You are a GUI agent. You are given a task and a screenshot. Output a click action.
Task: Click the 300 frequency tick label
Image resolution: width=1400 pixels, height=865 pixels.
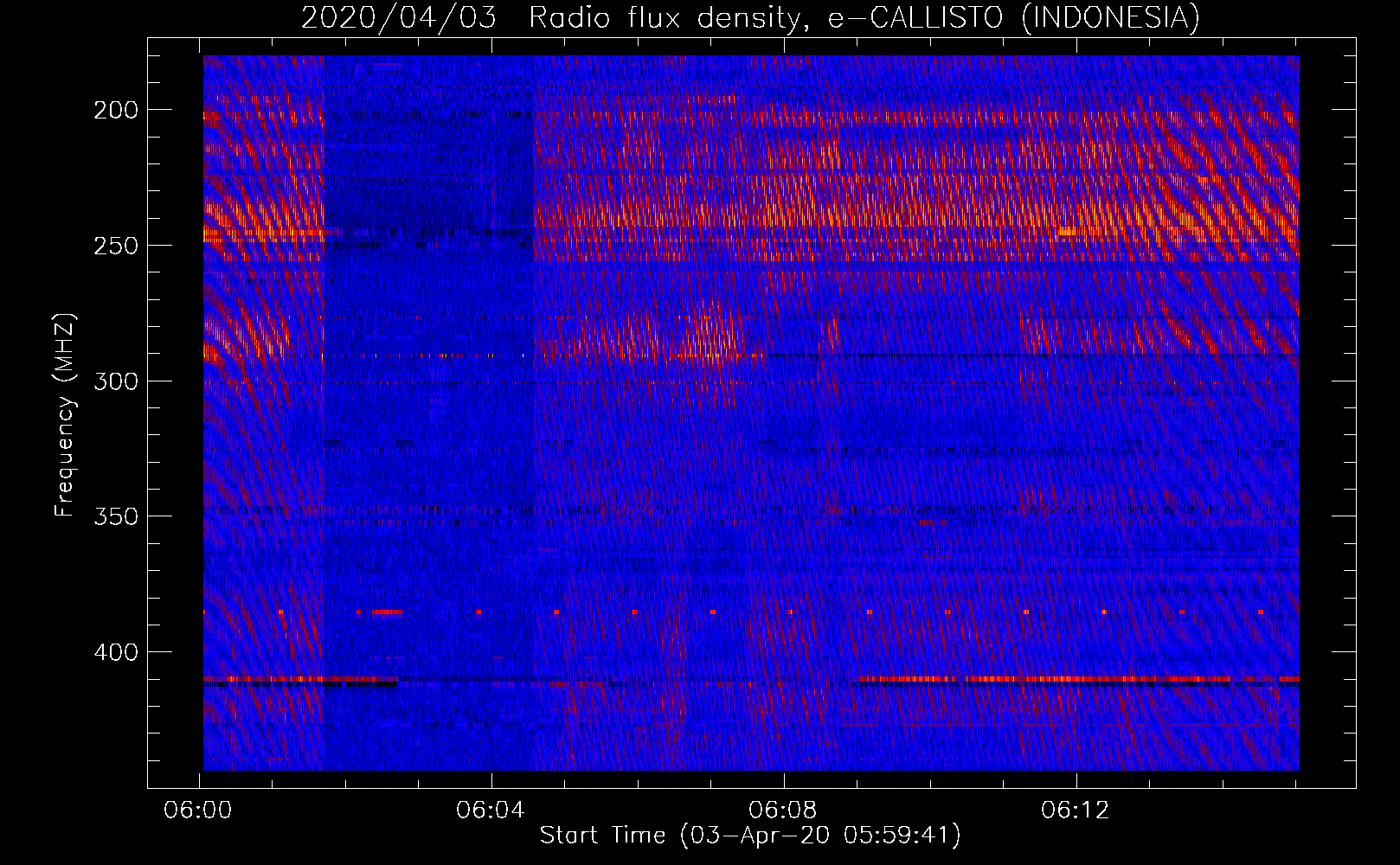click(115, 381)
